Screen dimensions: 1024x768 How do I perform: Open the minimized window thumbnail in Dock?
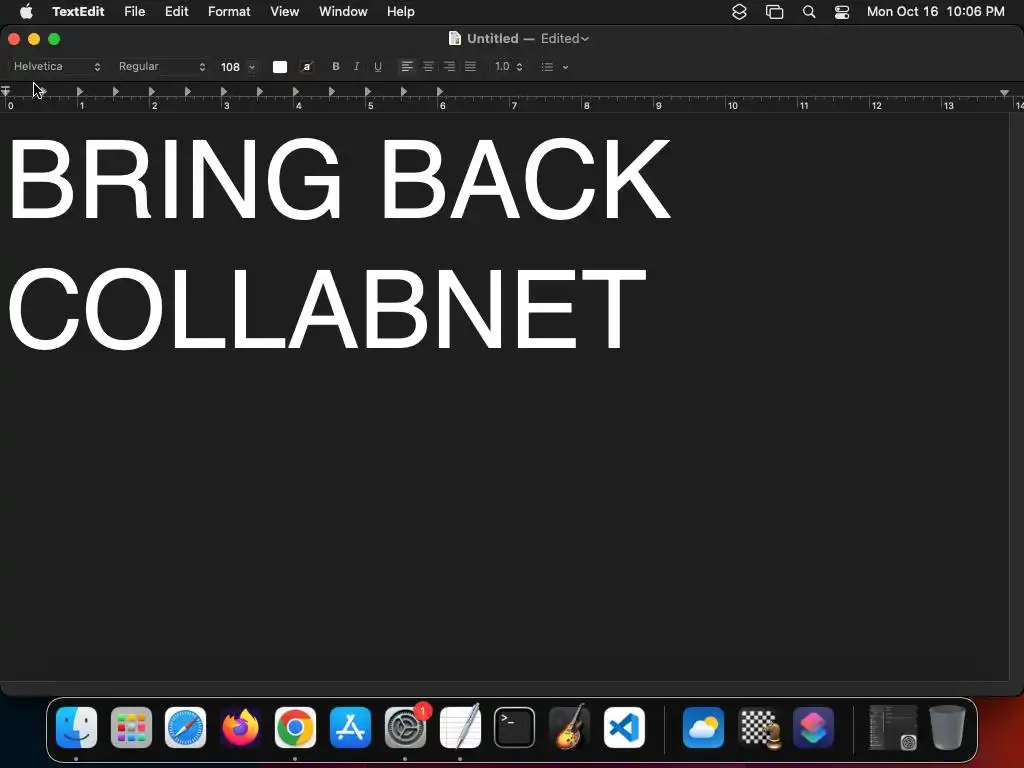coord(893,728)
